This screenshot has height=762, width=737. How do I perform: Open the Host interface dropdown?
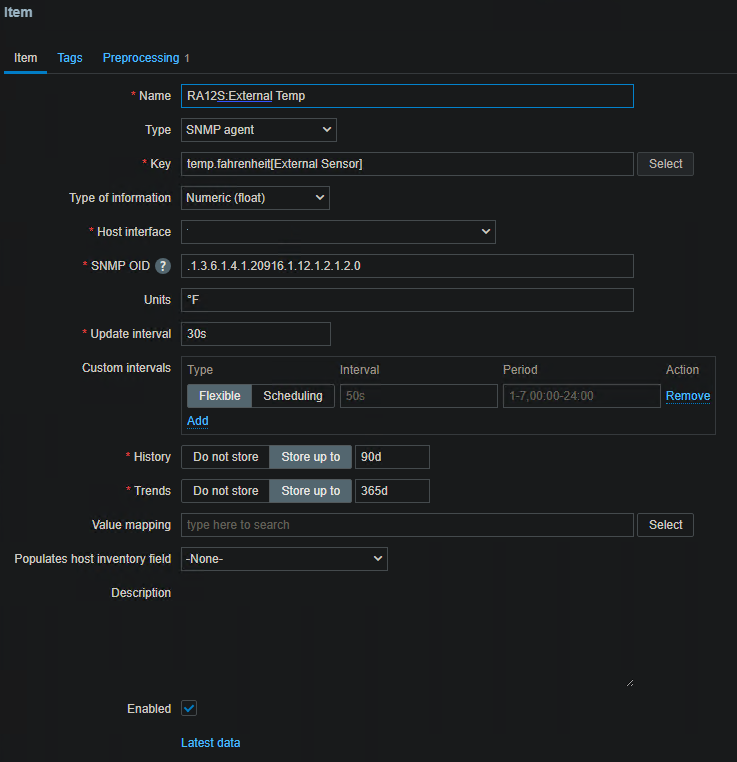tap(338, 232)
